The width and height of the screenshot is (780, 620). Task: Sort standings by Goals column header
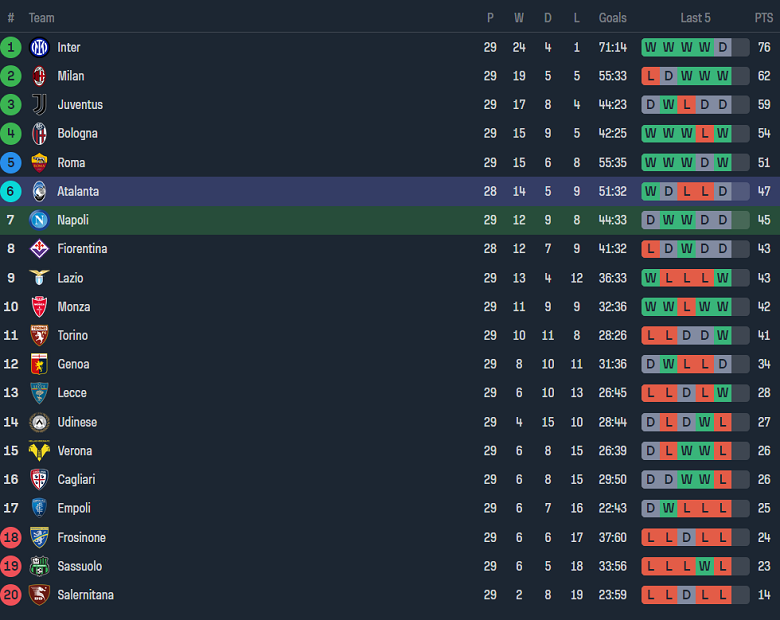(612, 18)
